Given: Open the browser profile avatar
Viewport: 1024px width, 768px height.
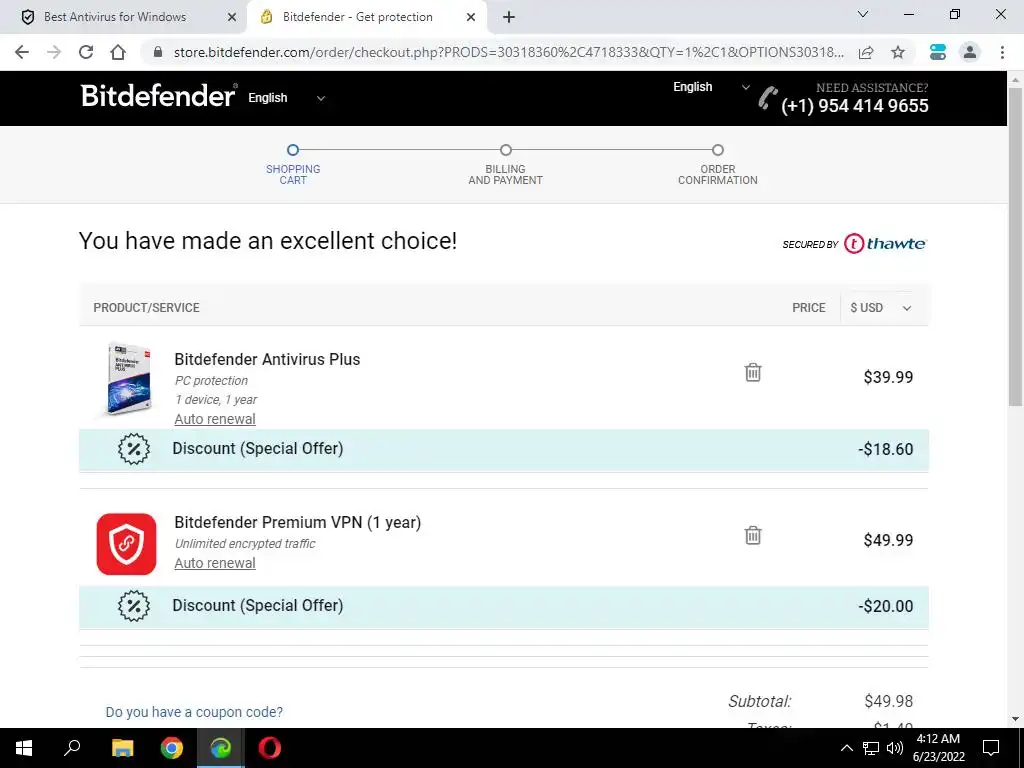Looking at the screenshot, I should 970,52.
